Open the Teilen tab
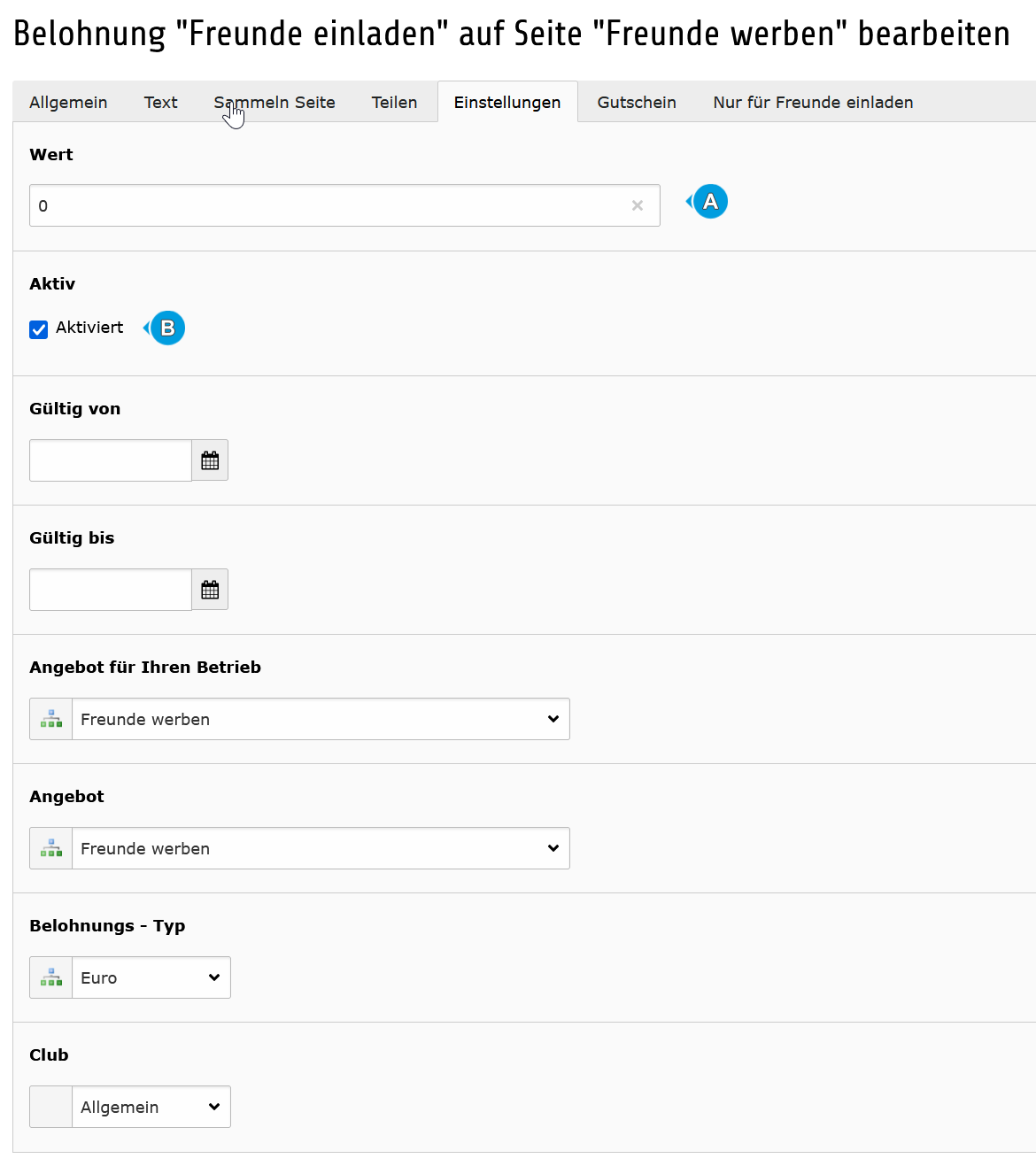 pos(394,102)
